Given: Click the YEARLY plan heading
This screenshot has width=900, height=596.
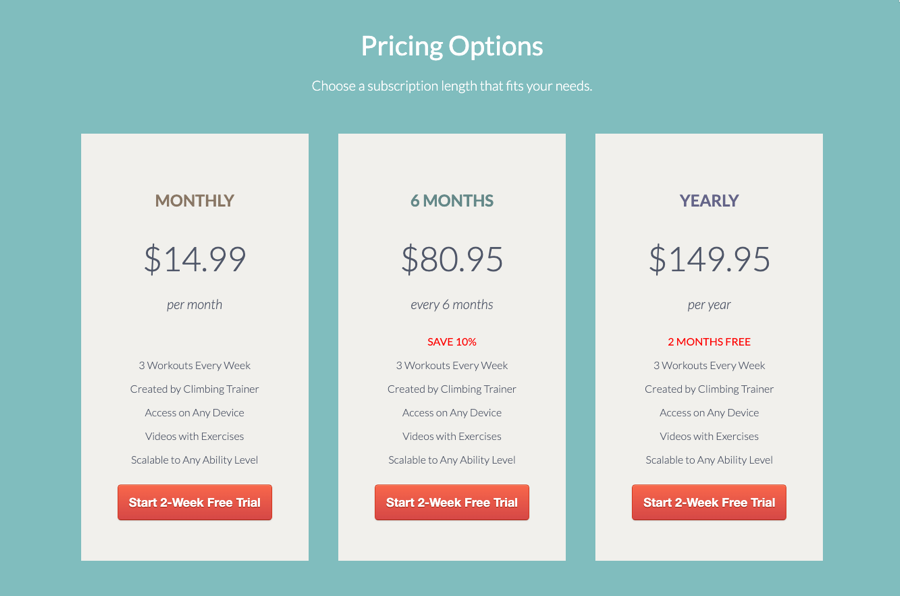Looking at the screenshot, I should tap(709, 200).
